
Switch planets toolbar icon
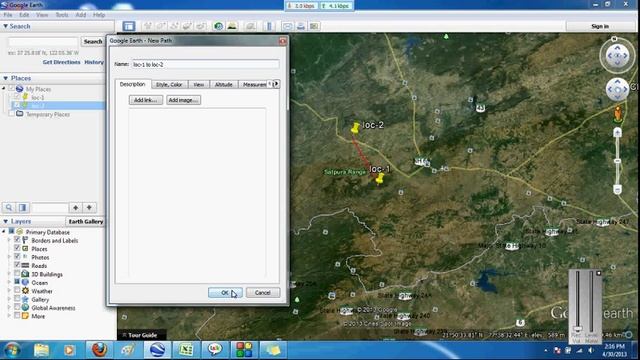point(250,26)
